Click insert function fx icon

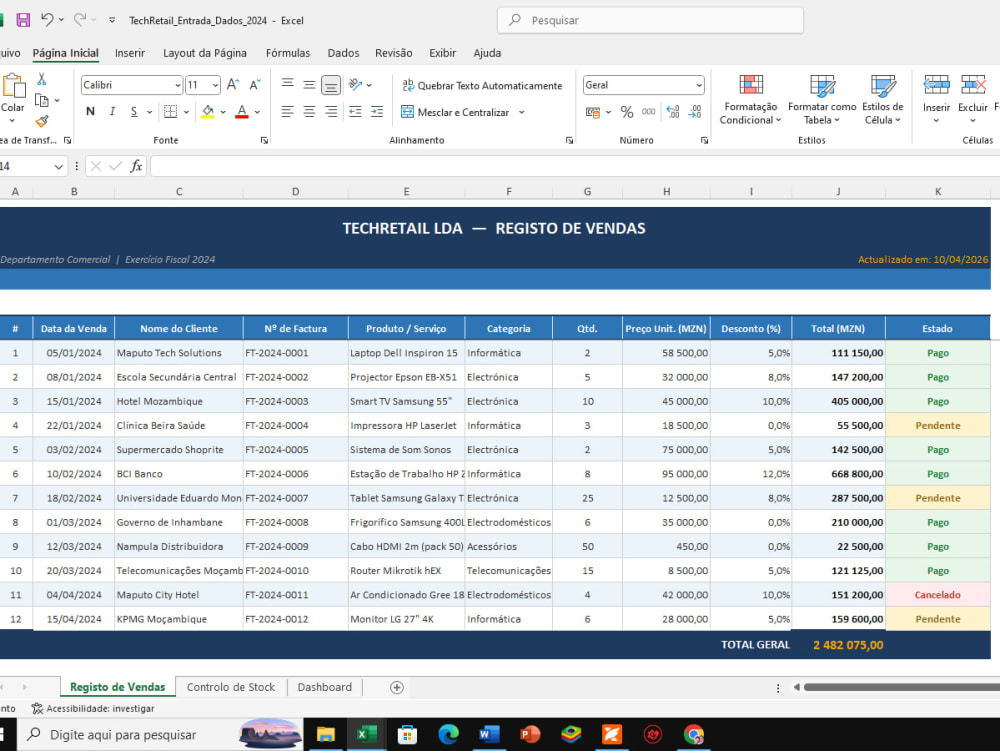point(136,166)
